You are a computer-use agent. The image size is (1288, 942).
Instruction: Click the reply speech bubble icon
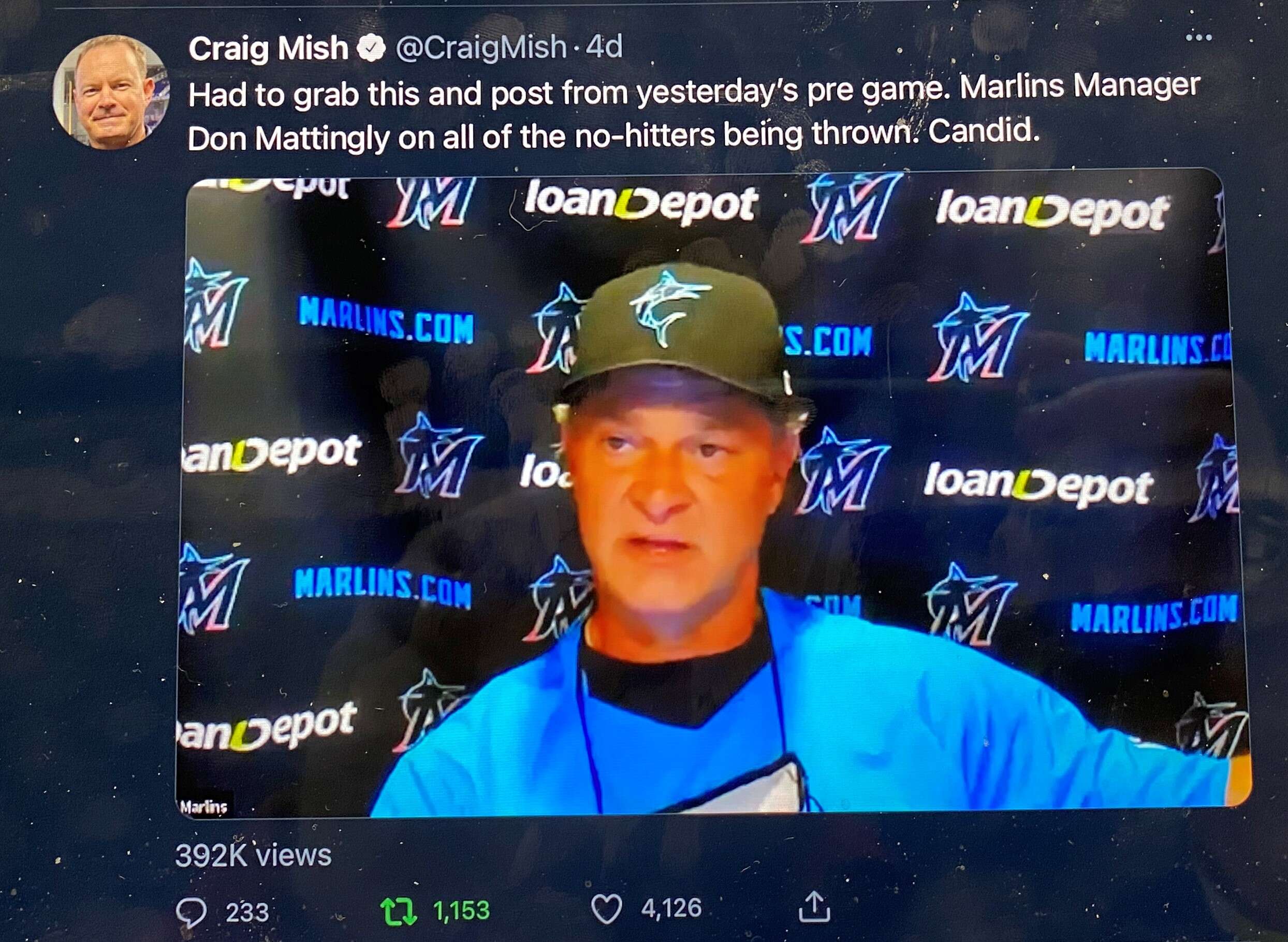191,911
